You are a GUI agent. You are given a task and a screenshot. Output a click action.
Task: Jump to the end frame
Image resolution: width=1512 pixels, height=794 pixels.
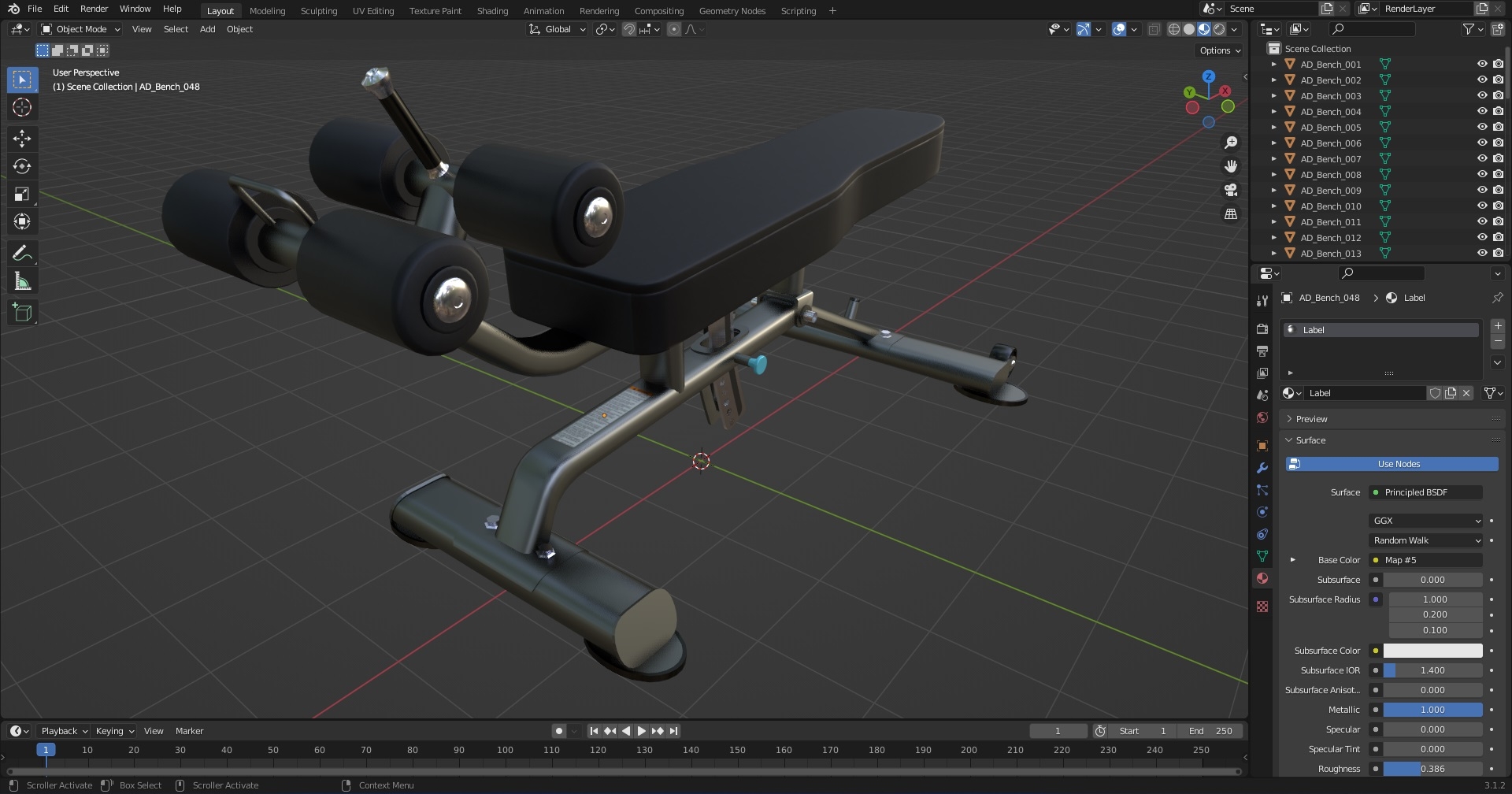pos(674,731)
